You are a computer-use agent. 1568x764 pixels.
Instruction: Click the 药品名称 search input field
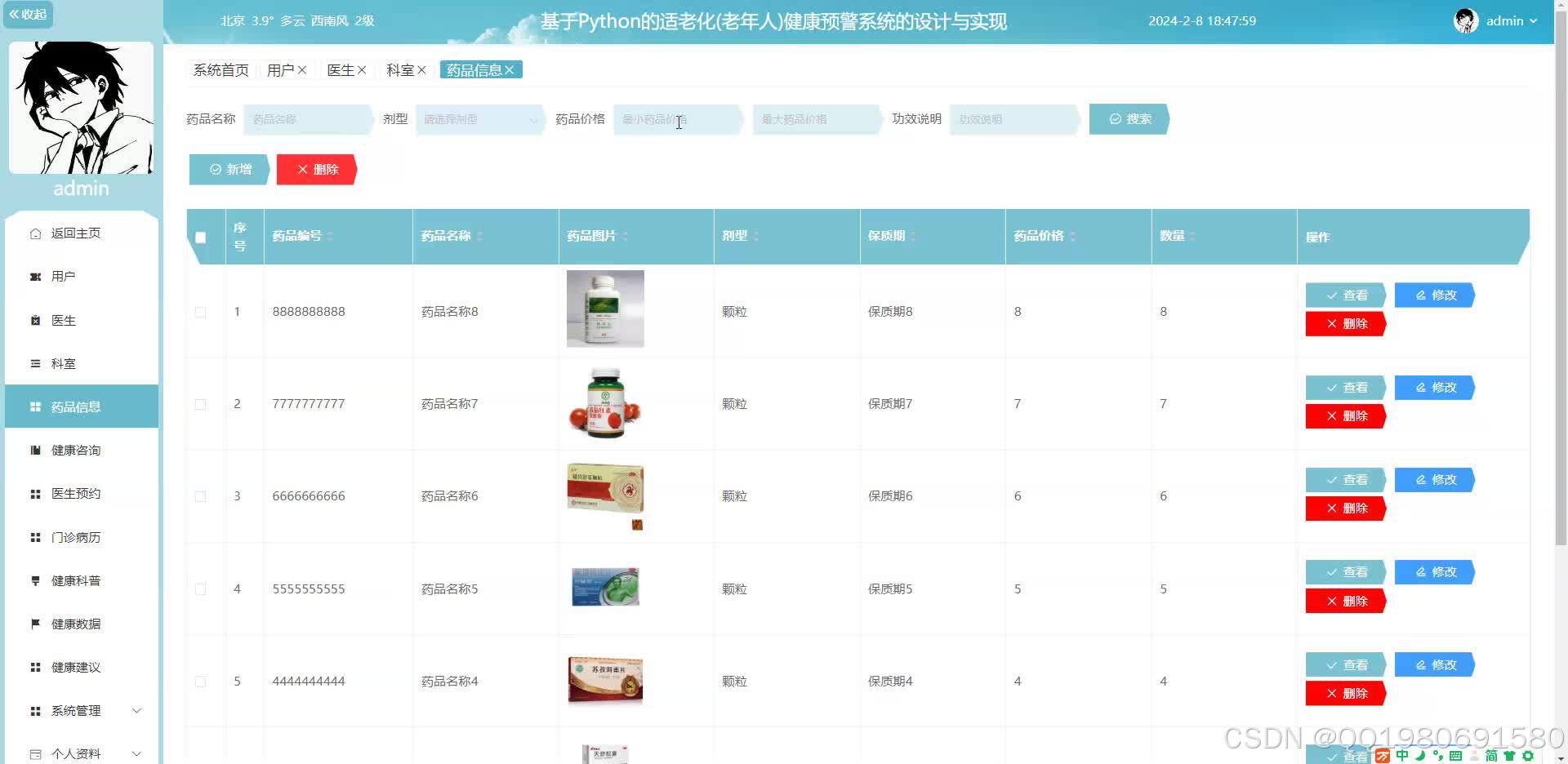pyautogui.click(x=308, y=119)
